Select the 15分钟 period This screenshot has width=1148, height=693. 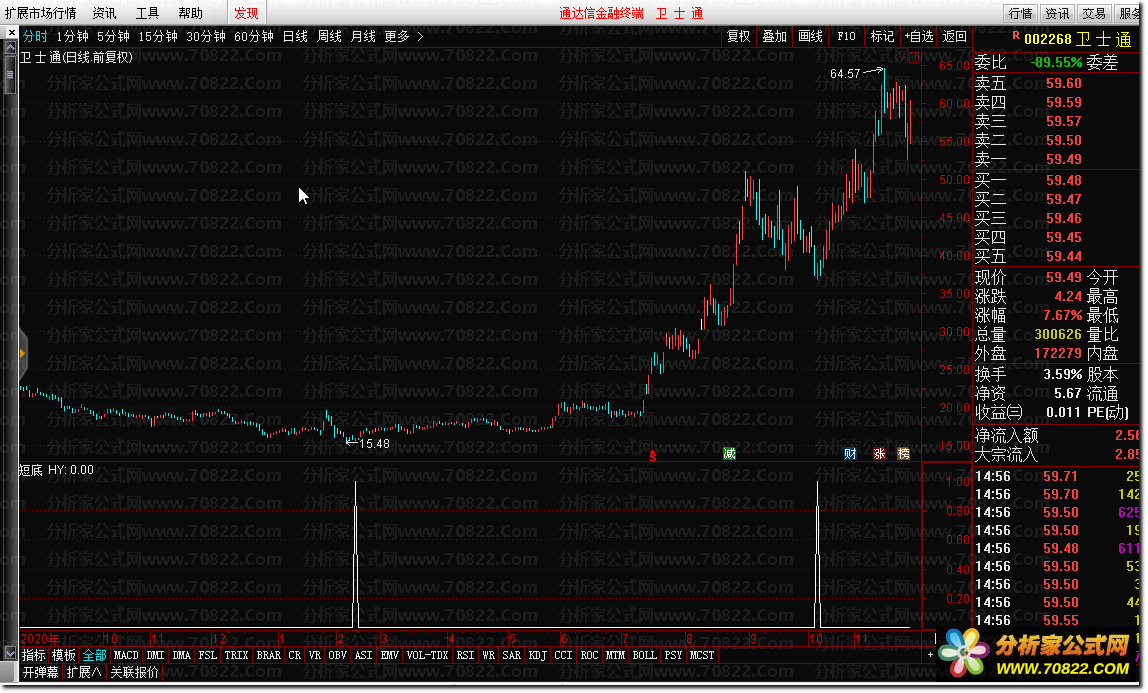(158, 37)
